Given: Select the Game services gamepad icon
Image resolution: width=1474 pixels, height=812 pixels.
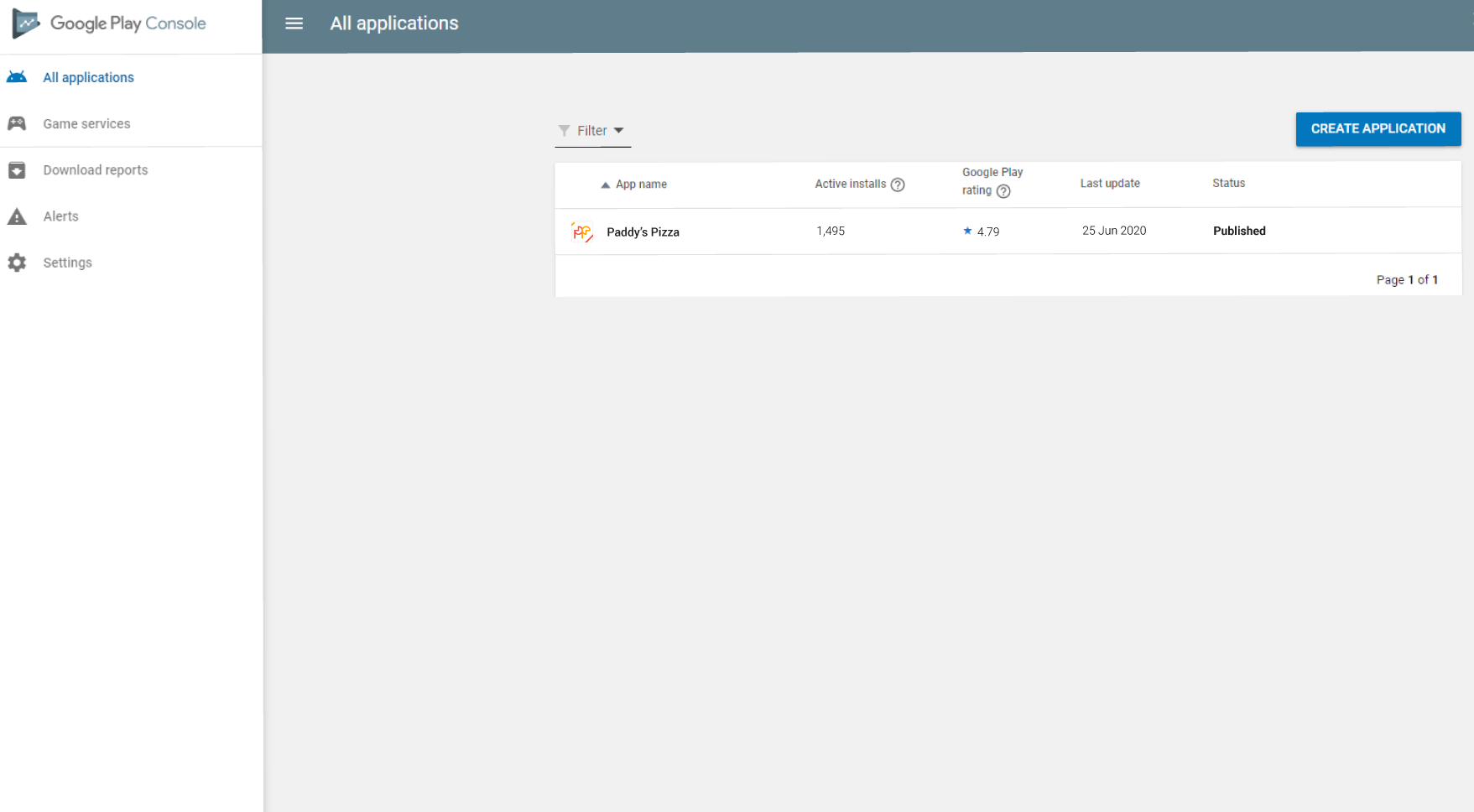Looking at the screenshot, I should [18, 122].
